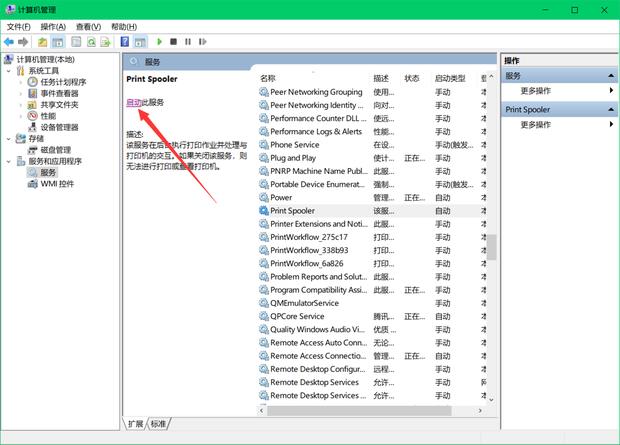
Task: Click the 启动 link to start service
Action: pos(133,102)
